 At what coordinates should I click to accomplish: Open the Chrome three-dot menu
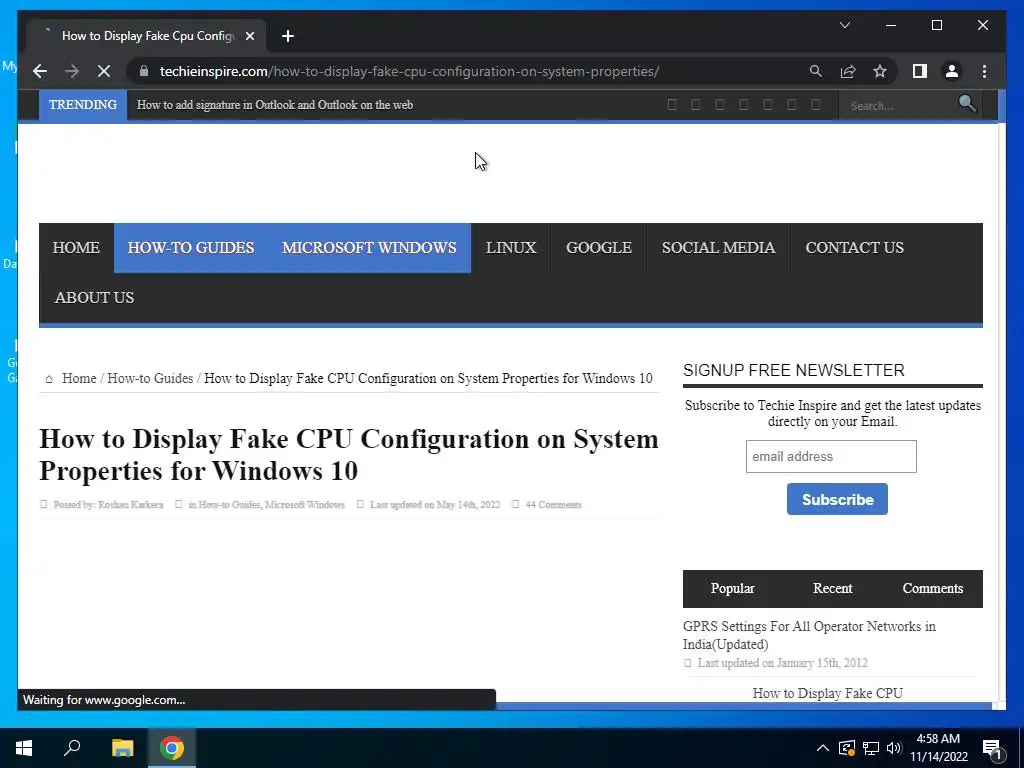(984, 71)
